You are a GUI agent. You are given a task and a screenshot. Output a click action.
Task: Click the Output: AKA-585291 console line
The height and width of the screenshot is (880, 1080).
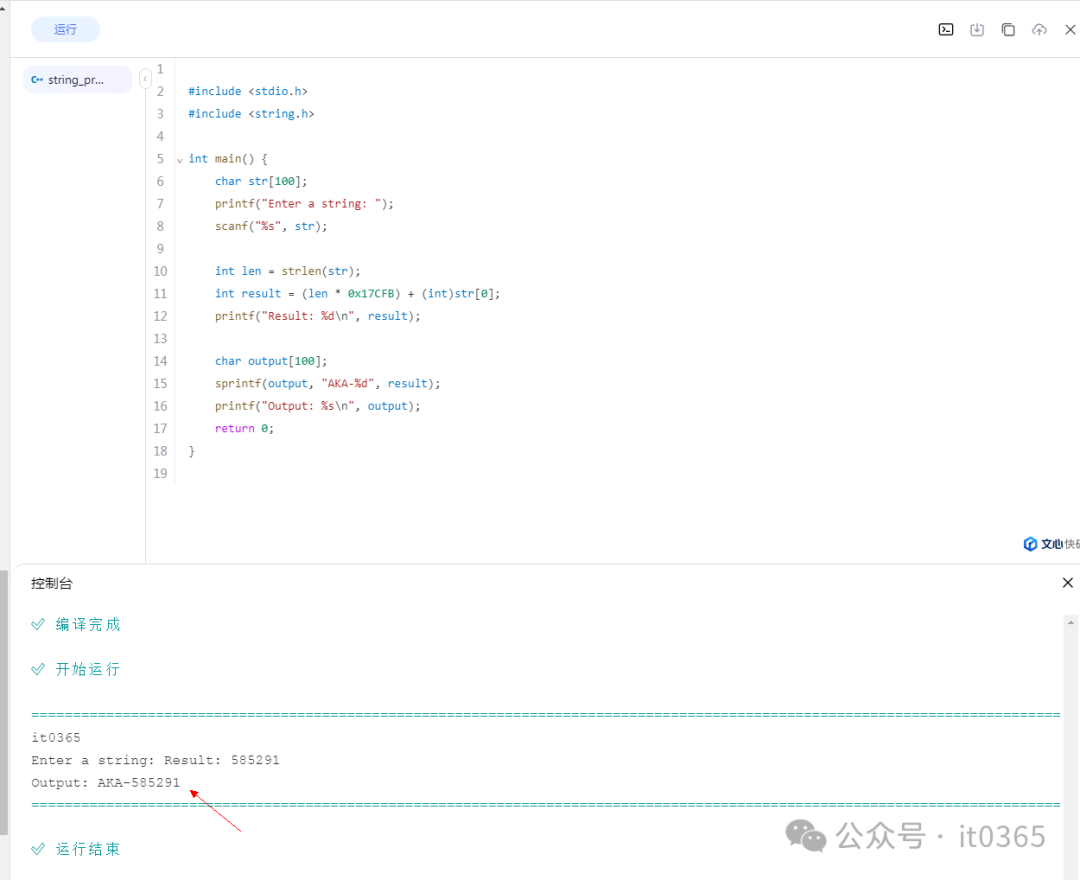point(106,783)
